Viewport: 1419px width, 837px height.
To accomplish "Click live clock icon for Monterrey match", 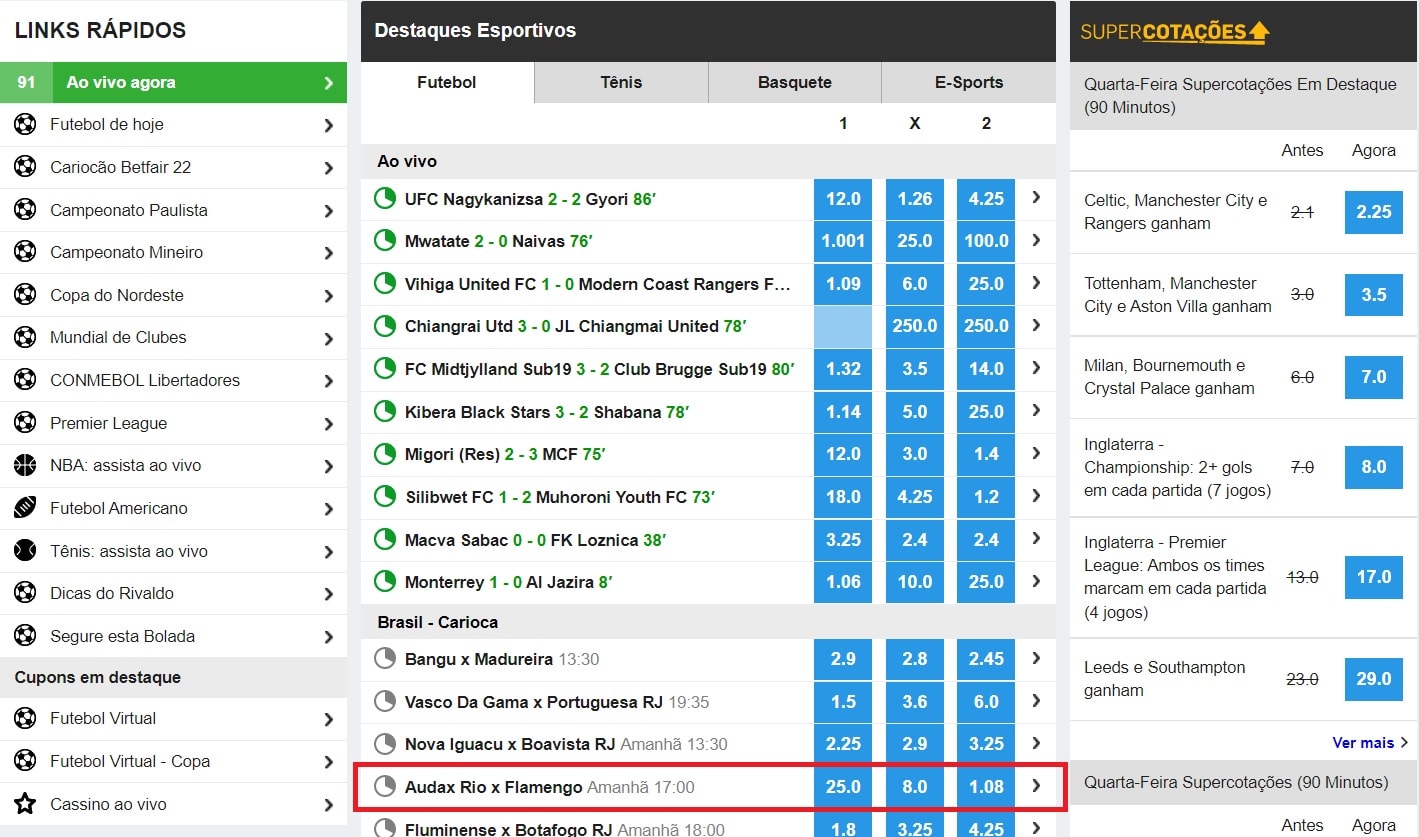I will tap(384, 582).
